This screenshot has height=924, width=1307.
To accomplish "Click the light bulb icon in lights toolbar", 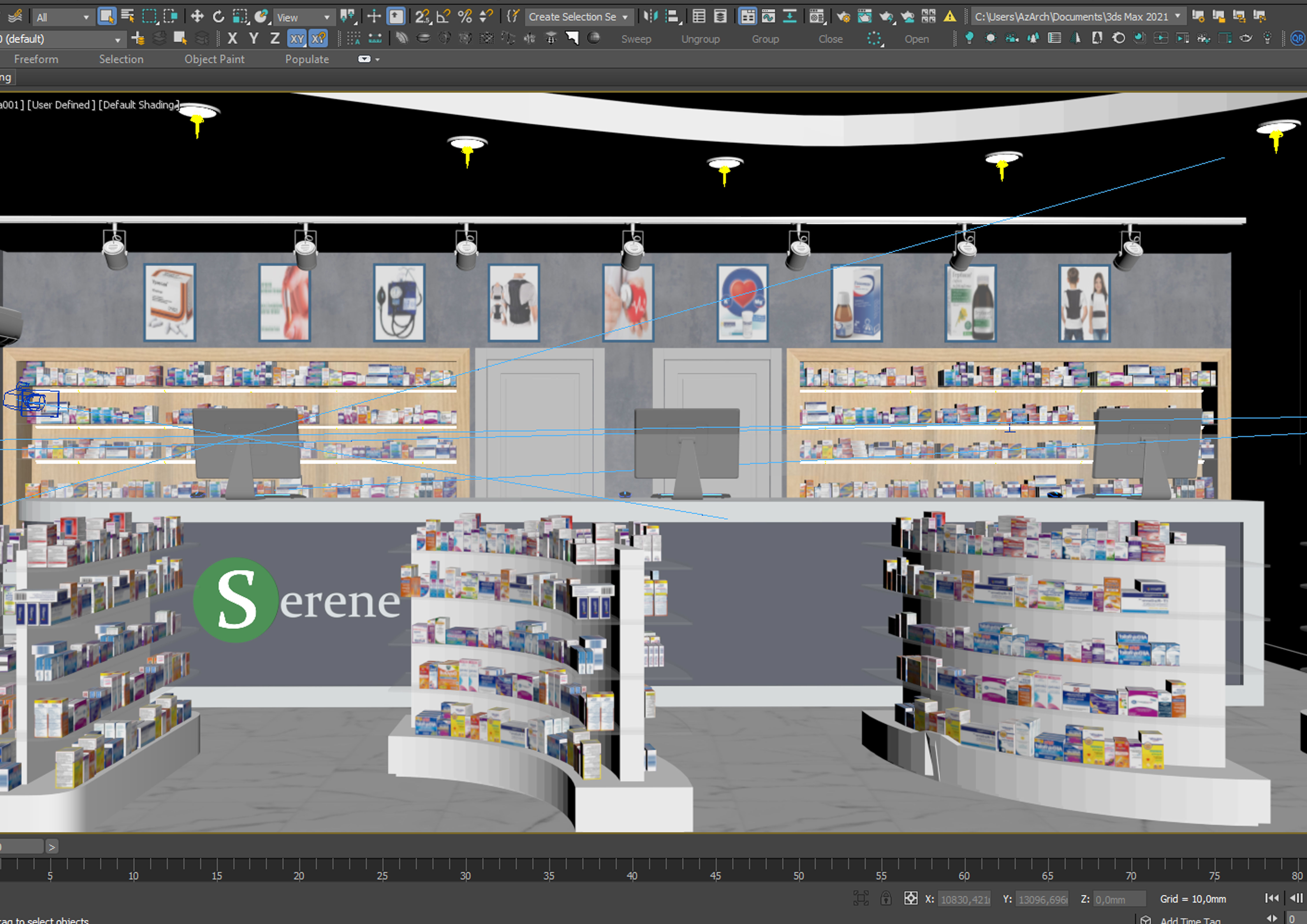I will [969, 38].
